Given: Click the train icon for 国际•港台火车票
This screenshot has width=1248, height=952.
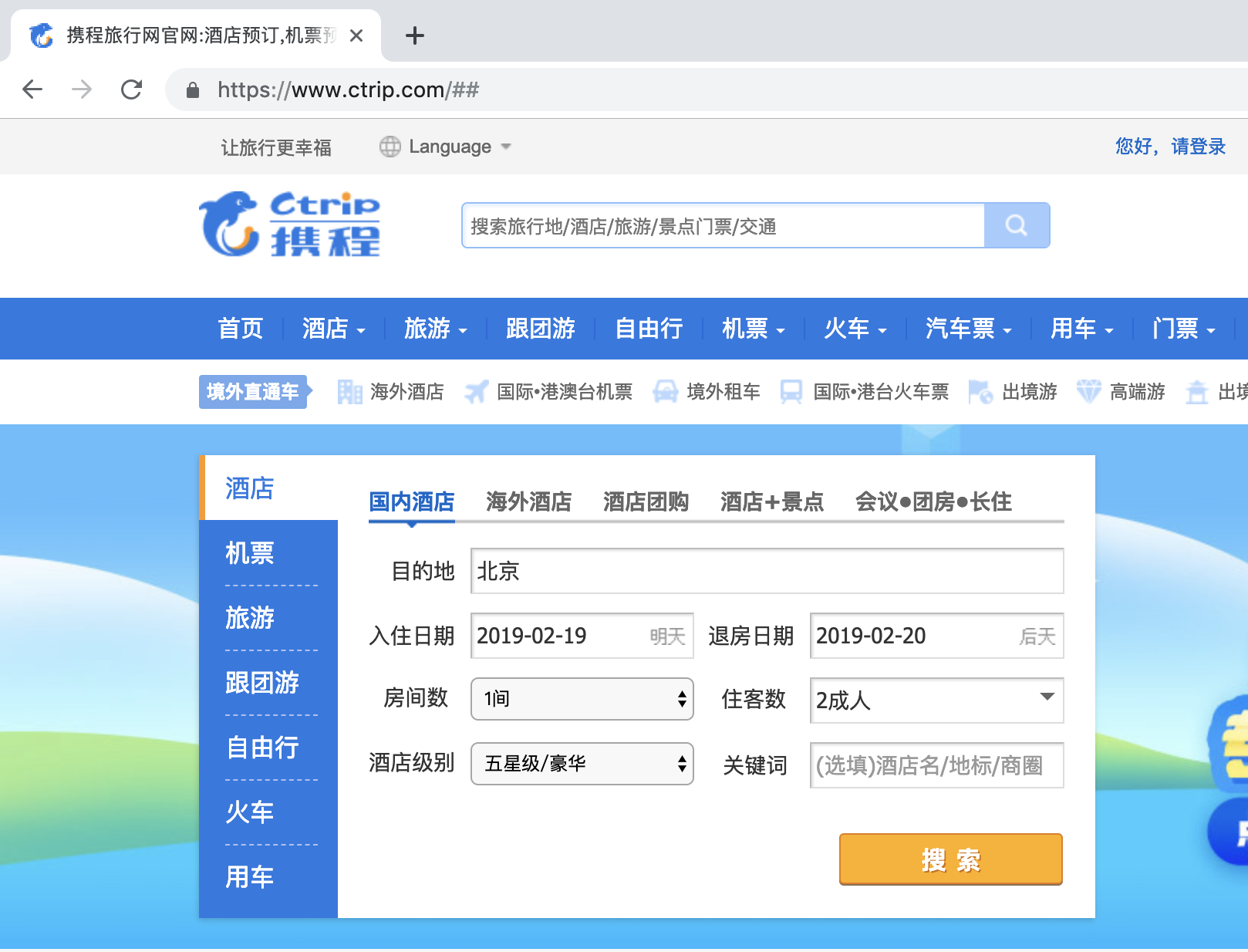Looking at the screenshot, I should [x=791, y=392].
